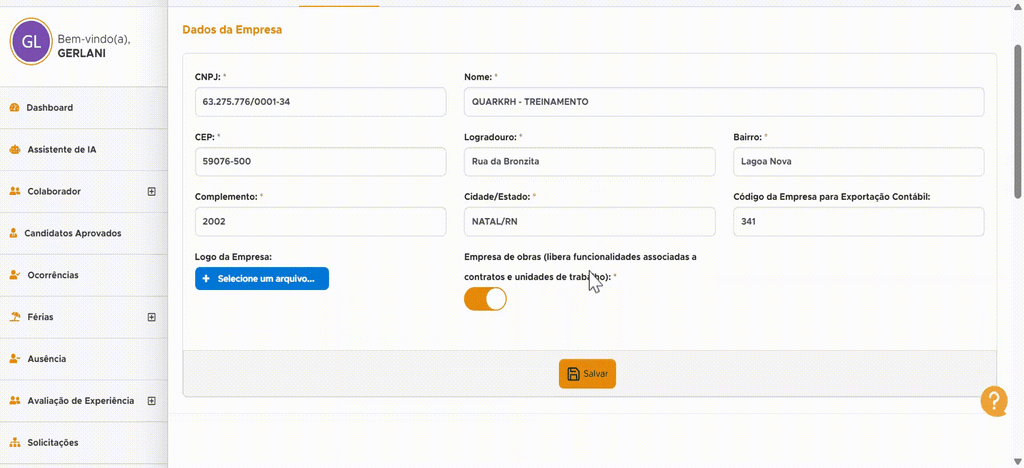Click the GL user avatar
This screenshot has height=468, width=1024.
(31, 42)
